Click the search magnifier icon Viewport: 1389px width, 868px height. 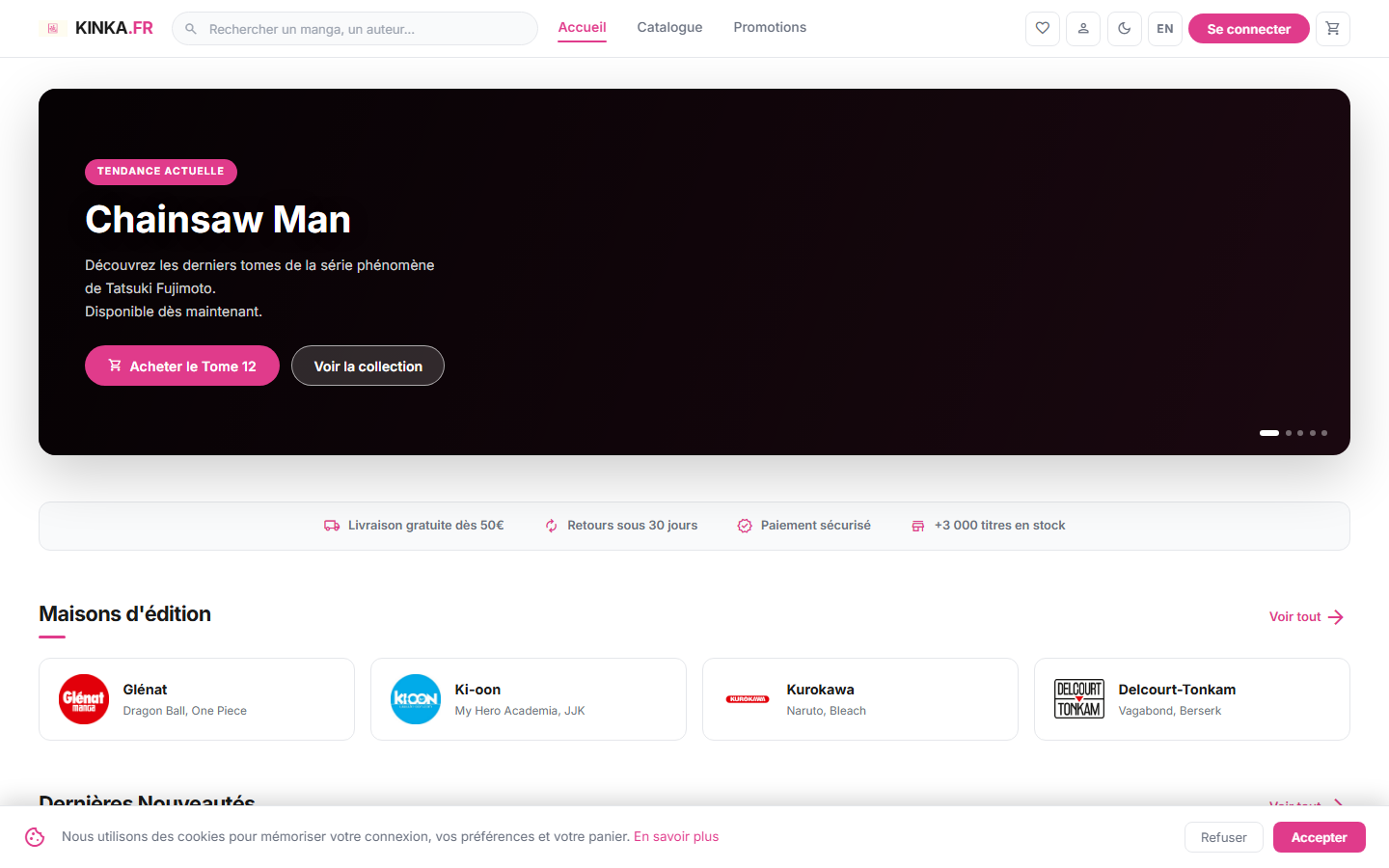click(191, 29)
